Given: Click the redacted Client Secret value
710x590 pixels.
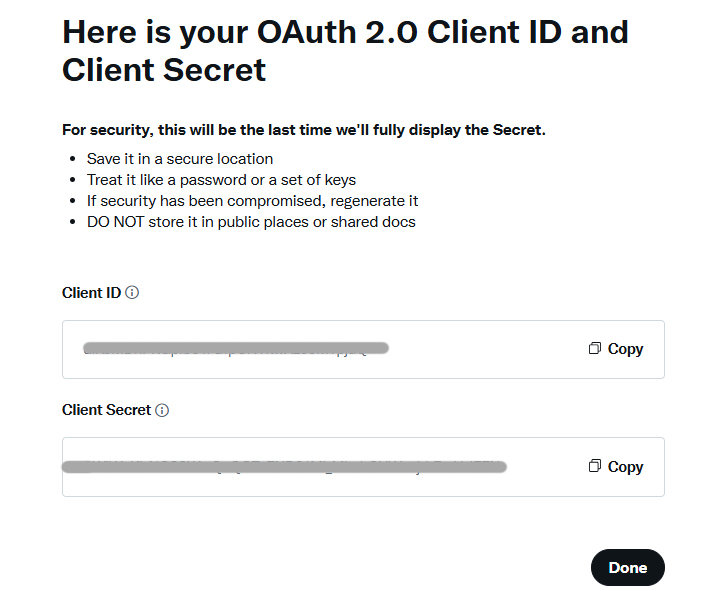Looking at the screenshot, I should 284,467.
